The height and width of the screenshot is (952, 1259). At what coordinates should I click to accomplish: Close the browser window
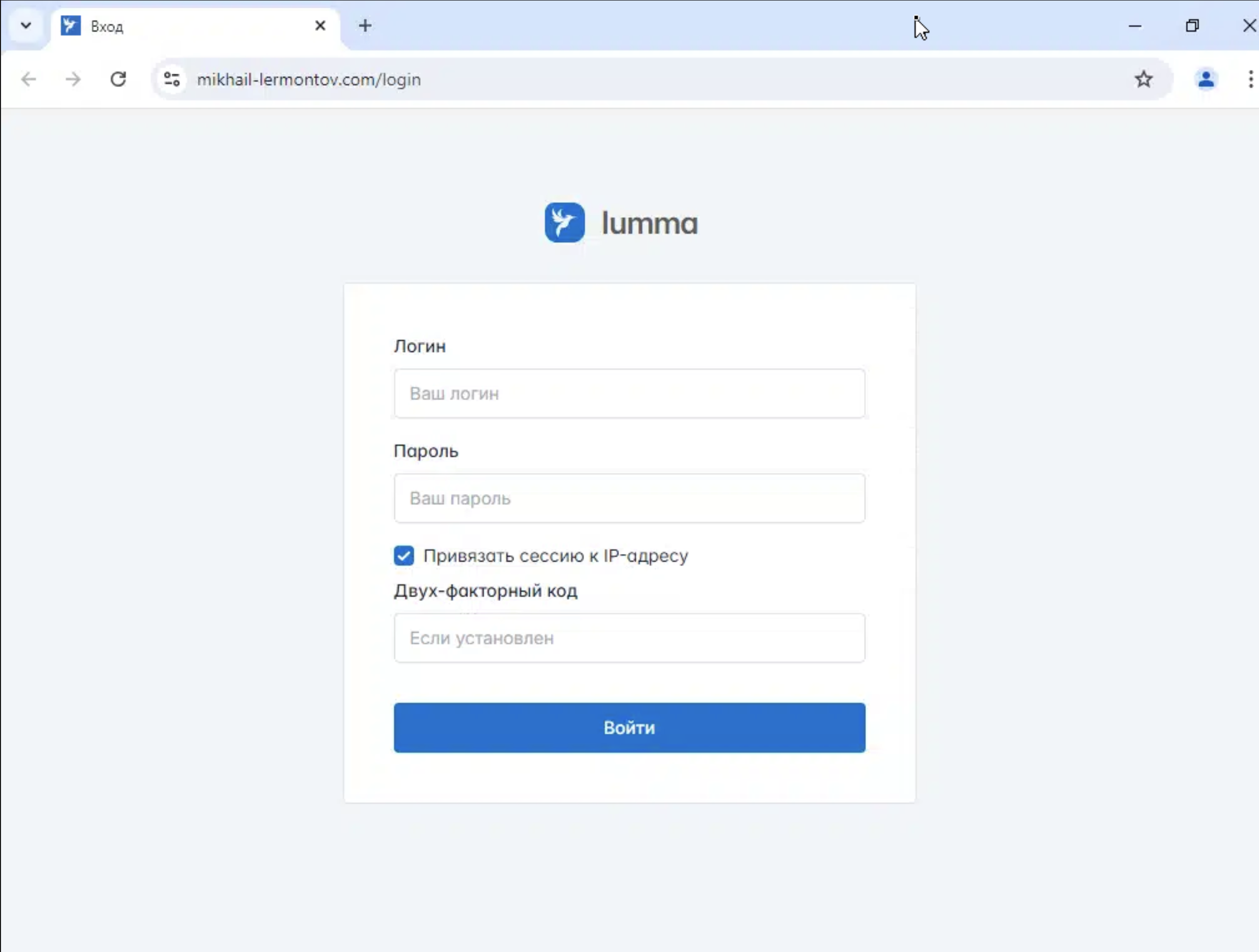pos(1249,26)
